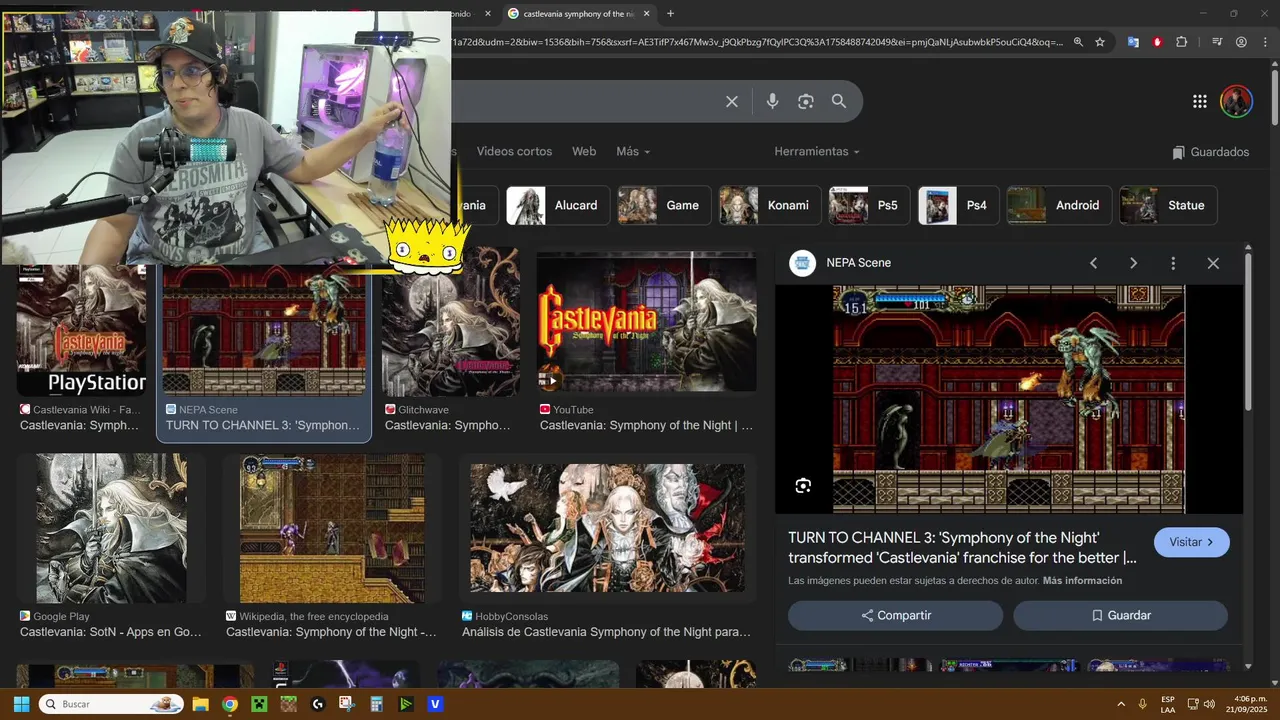Open Chrome from the taskbar
Screen dimensions: 1280x720
point(230,704)
